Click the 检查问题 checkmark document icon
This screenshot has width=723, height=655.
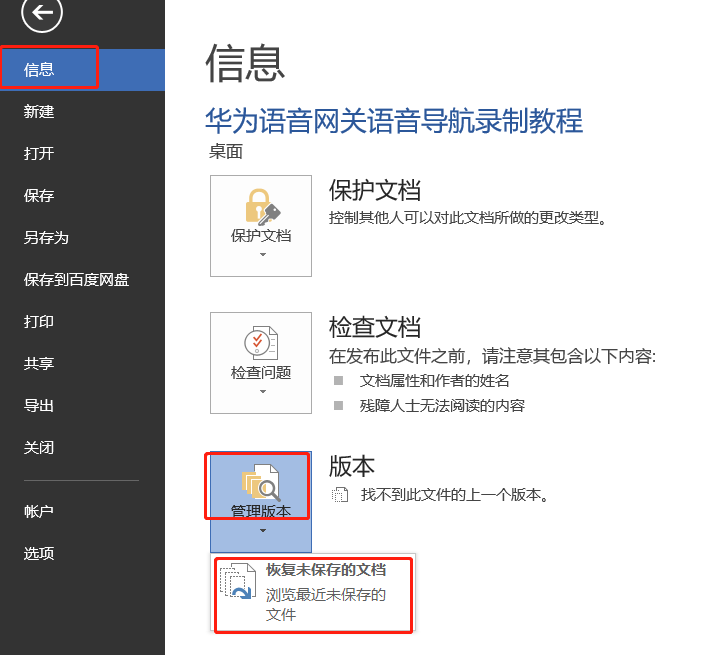(261, 343)
